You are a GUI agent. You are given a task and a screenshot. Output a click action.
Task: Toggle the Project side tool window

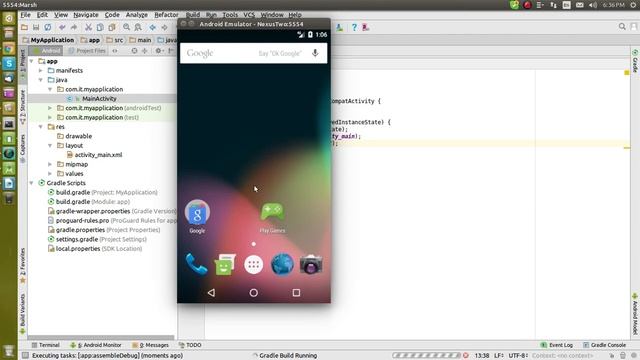(x=23, y=64)
